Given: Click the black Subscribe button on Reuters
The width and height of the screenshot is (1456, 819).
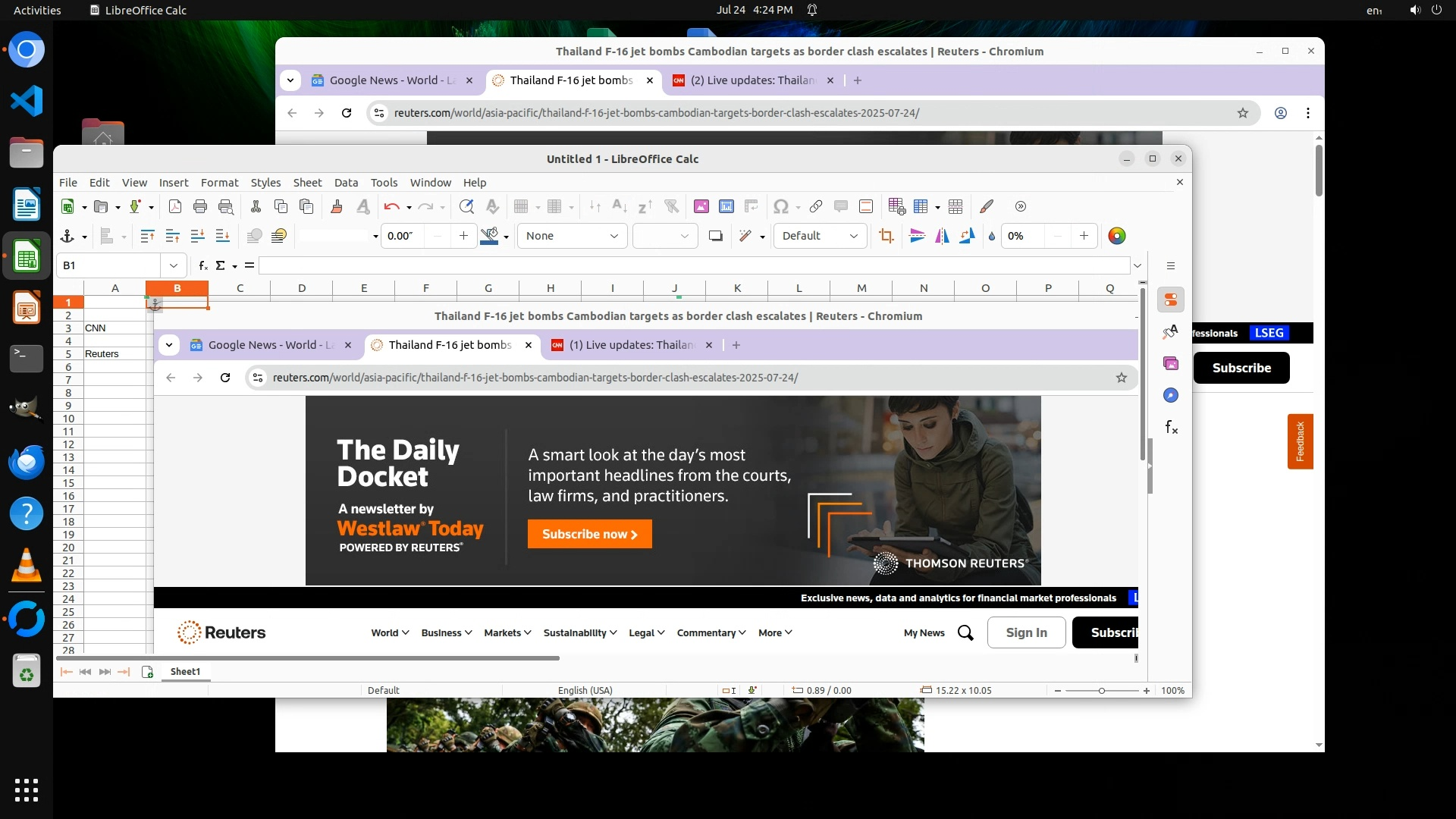Looking at the screenshot, I should pos(1241,368).
